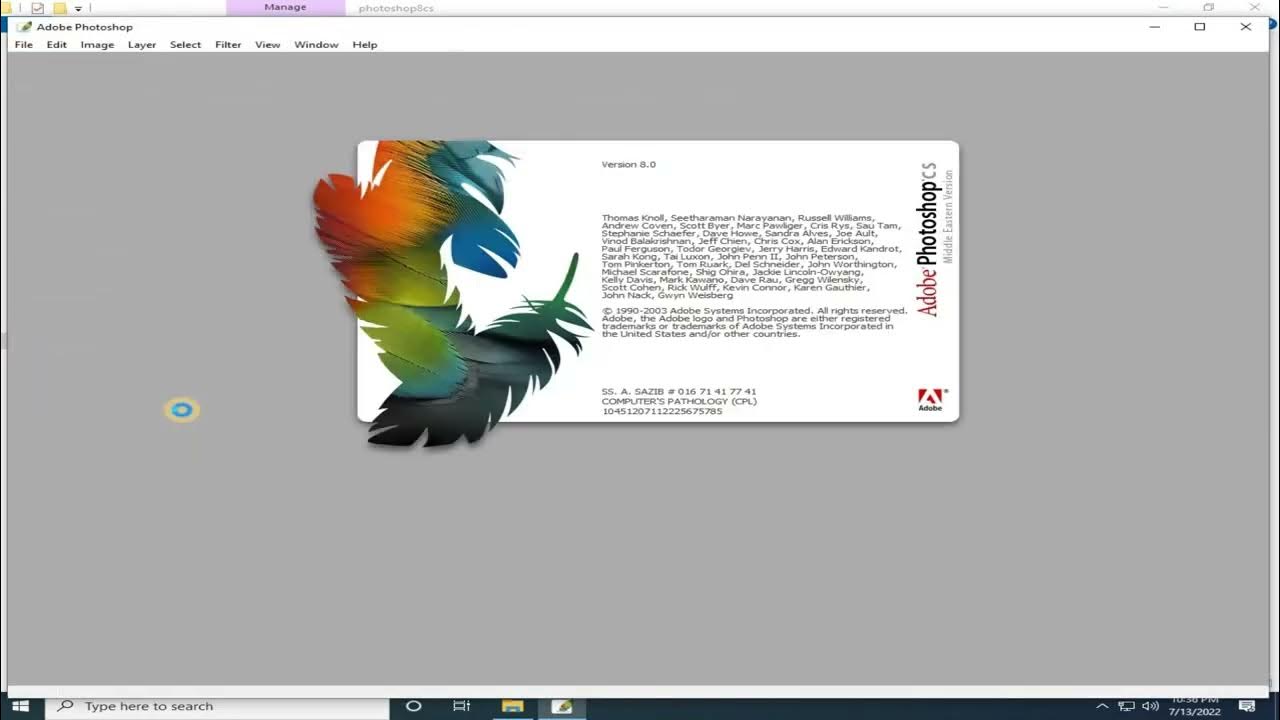Click the new folder icon in Explorer toolbar
This screenshot has height=720, width=1280.
[60, 8]
